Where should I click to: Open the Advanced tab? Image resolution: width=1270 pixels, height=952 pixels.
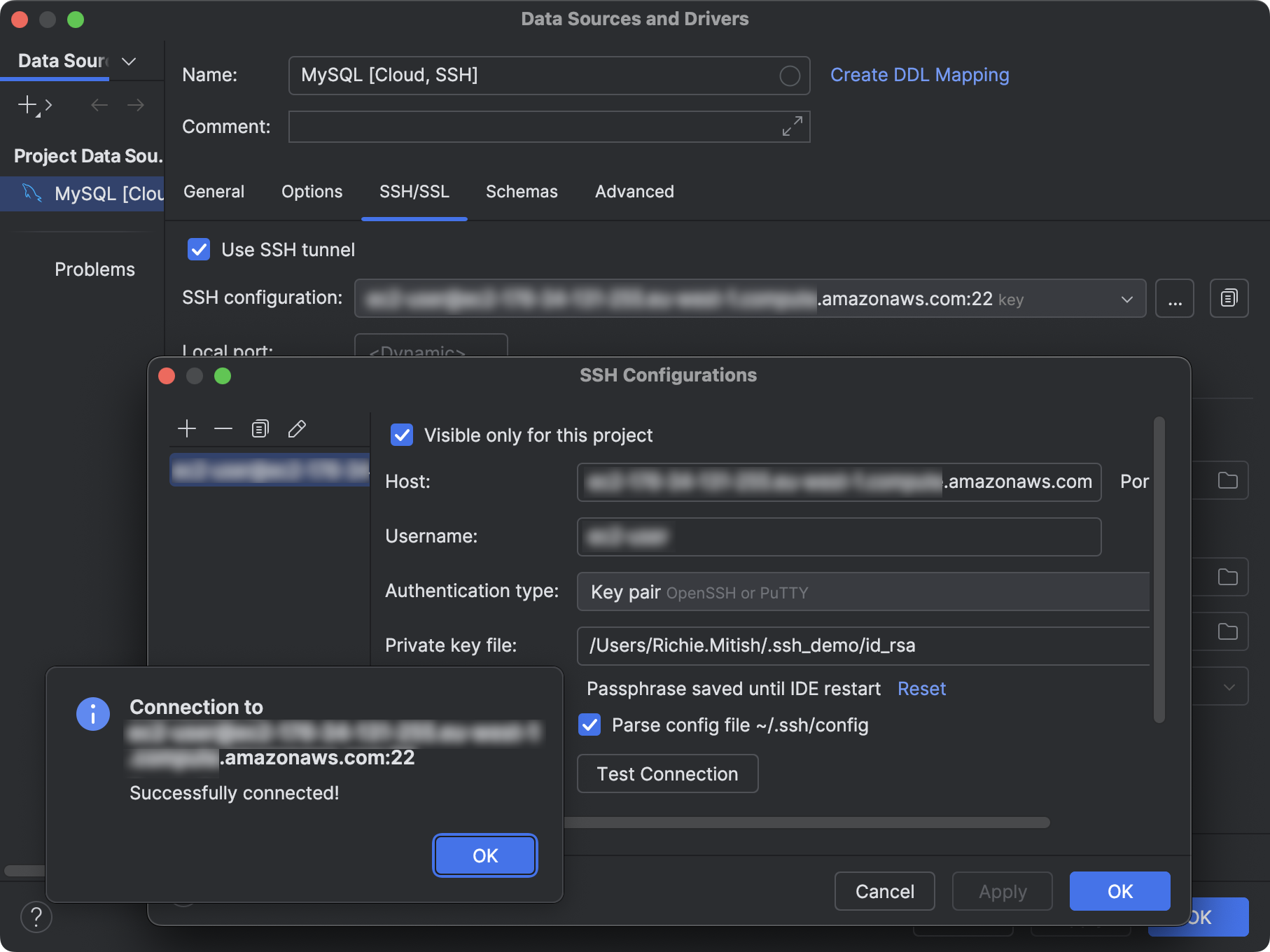pos(634,191)
